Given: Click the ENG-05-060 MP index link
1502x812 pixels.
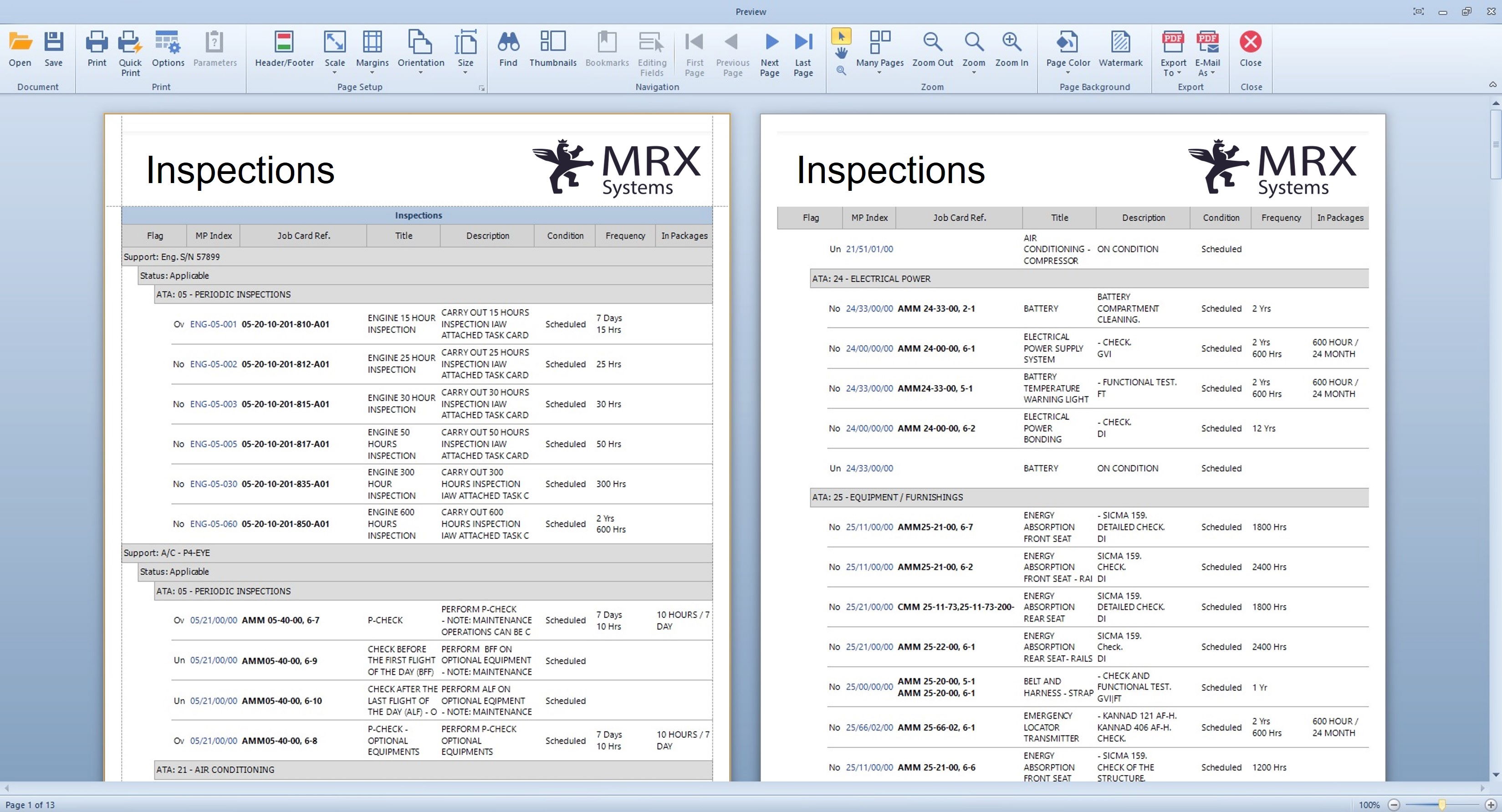Looking at the screenshot, I should tap(214, 523).
